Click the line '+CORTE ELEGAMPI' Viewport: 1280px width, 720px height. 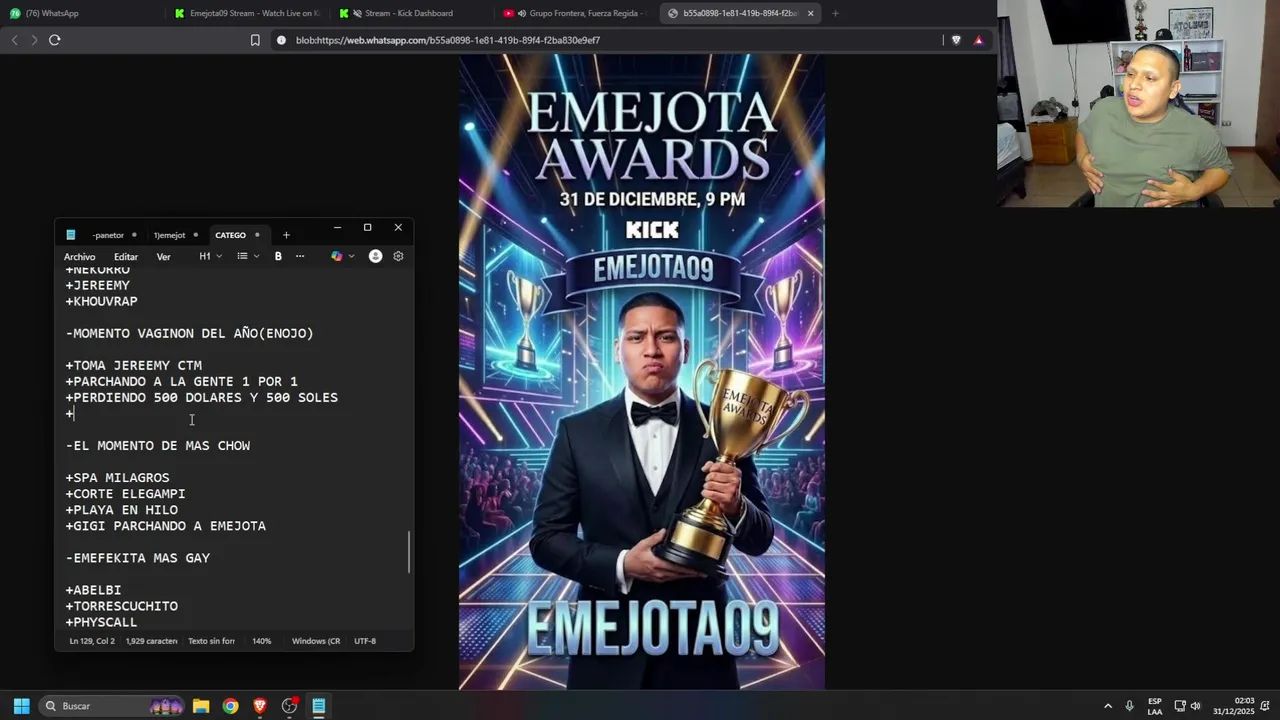tap(126, 494)
